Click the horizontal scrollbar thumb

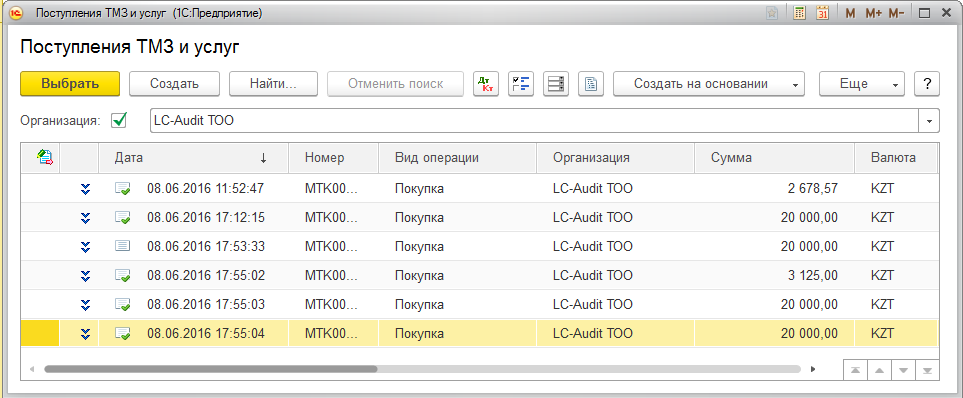[211, 369]
